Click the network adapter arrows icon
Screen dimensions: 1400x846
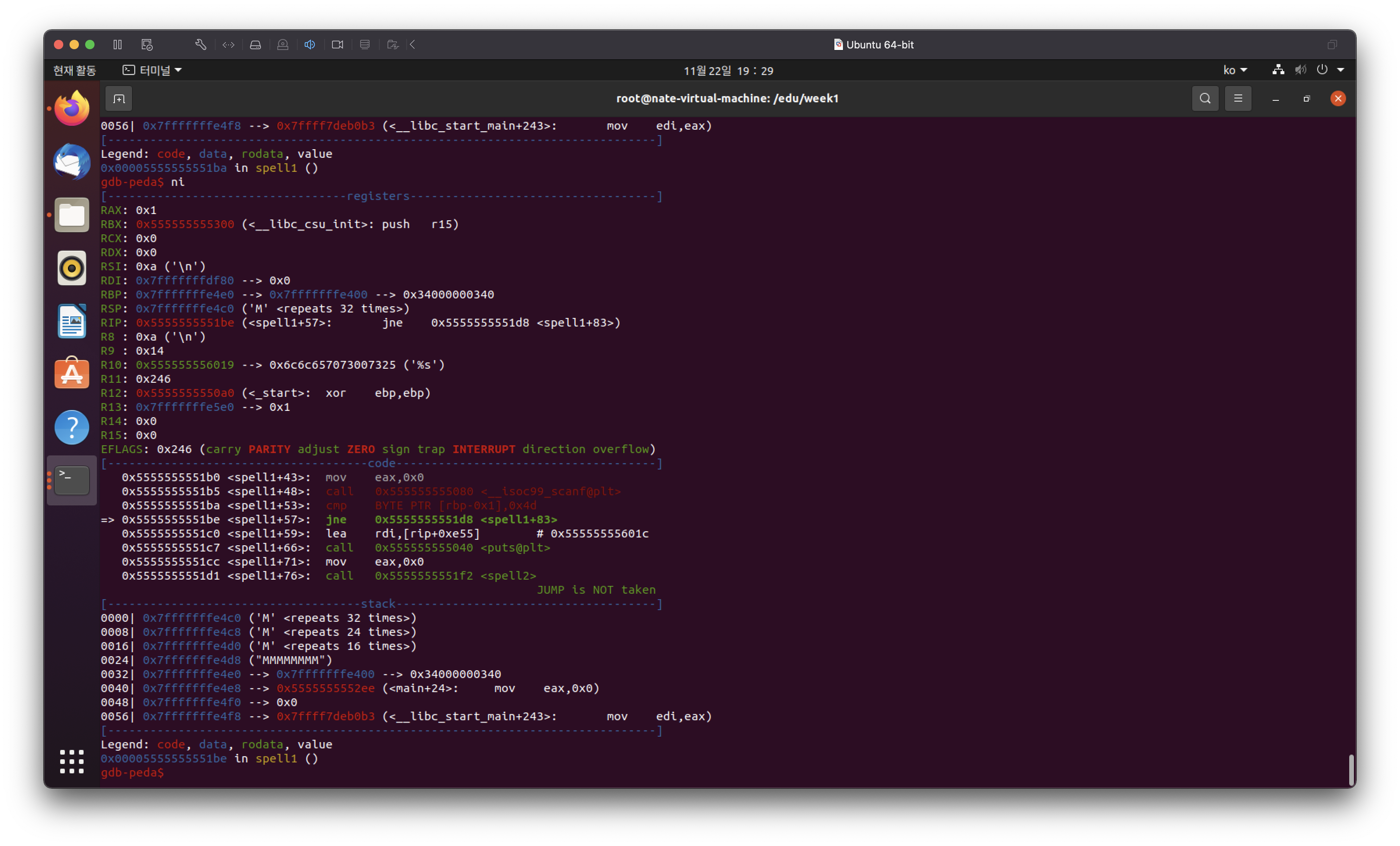(x=229, y=44)
